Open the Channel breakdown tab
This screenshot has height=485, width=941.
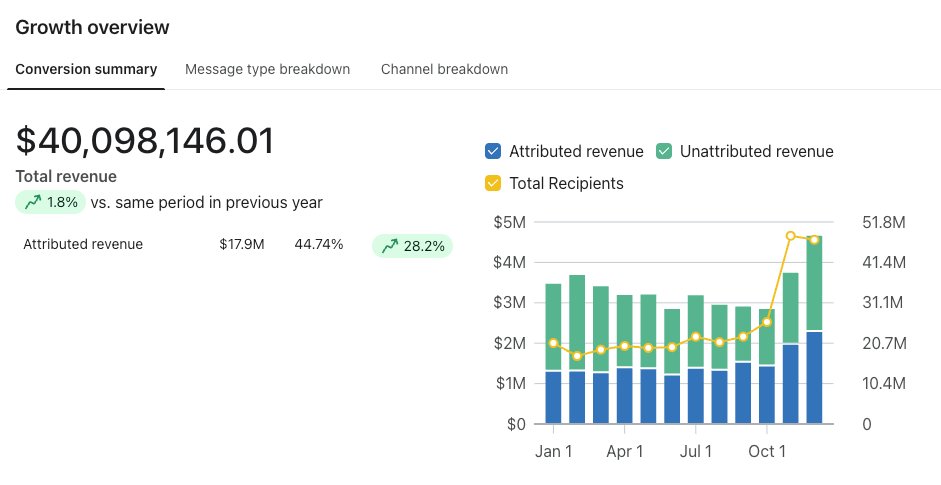[x=444, y=69]
